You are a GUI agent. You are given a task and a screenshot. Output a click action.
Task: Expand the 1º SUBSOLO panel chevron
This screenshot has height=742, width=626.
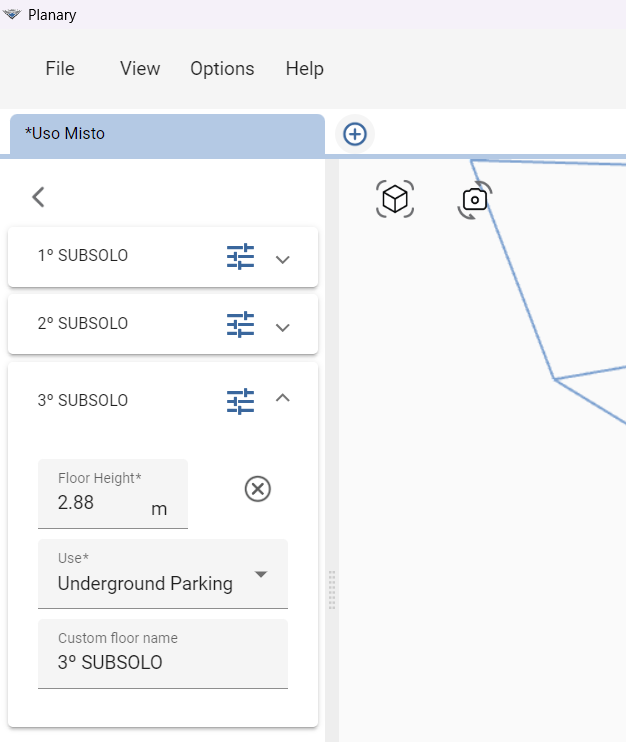coord(282,259)
